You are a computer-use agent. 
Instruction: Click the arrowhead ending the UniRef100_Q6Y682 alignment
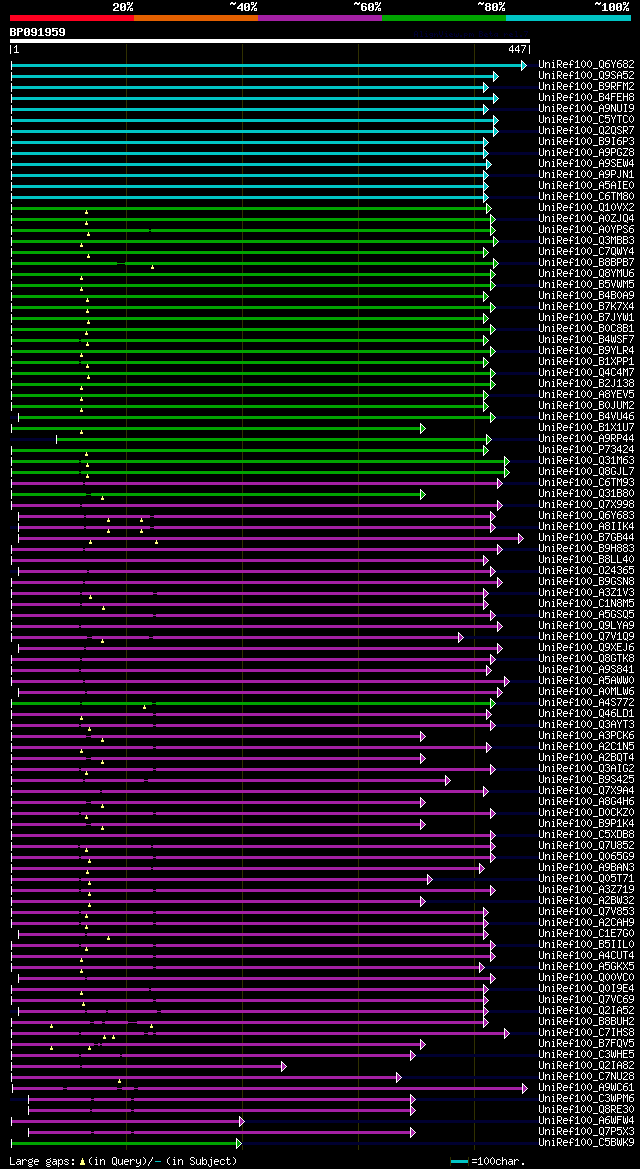(x=524, y=66)
